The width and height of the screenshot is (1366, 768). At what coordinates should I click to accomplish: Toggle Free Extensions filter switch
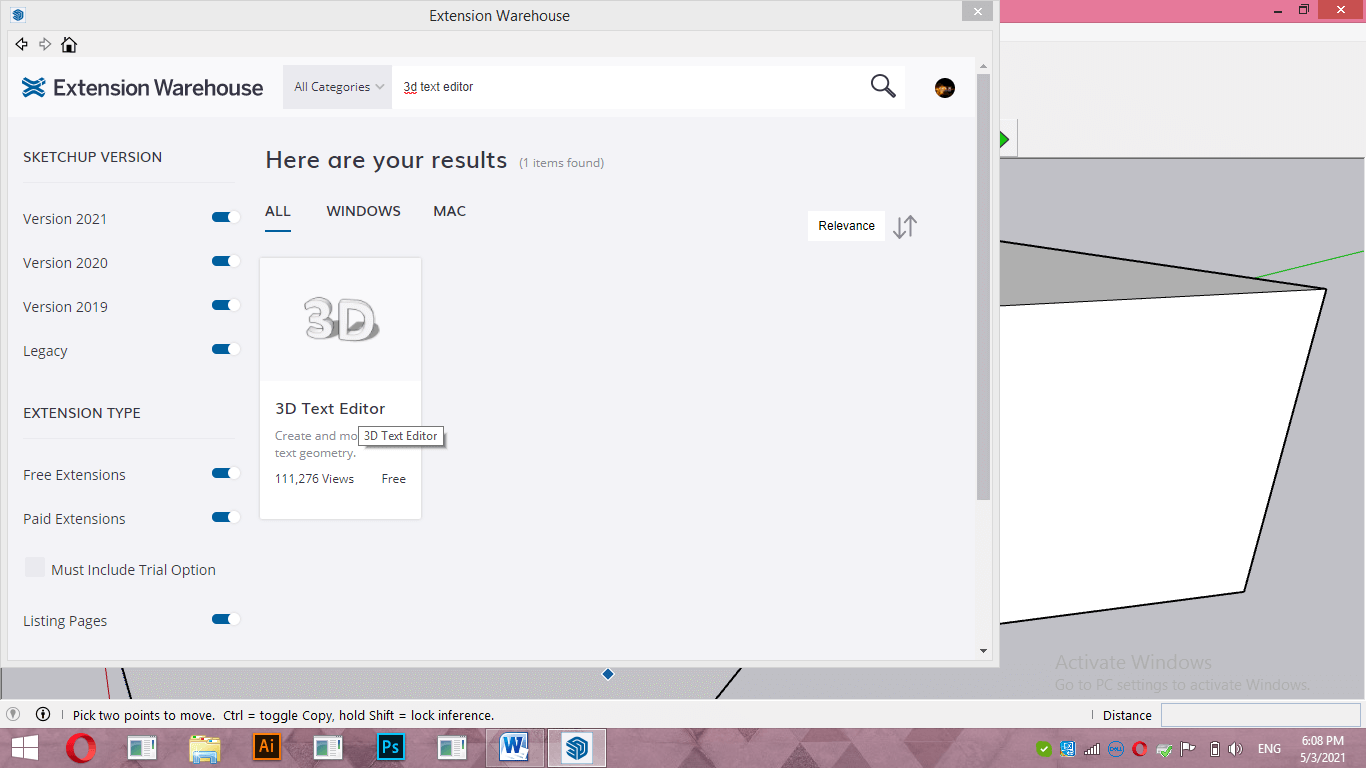[x=226, y=473]
